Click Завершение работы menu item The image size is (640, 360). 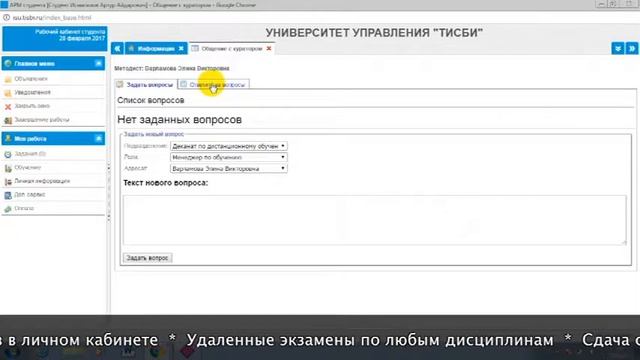[x=42, y=120]
